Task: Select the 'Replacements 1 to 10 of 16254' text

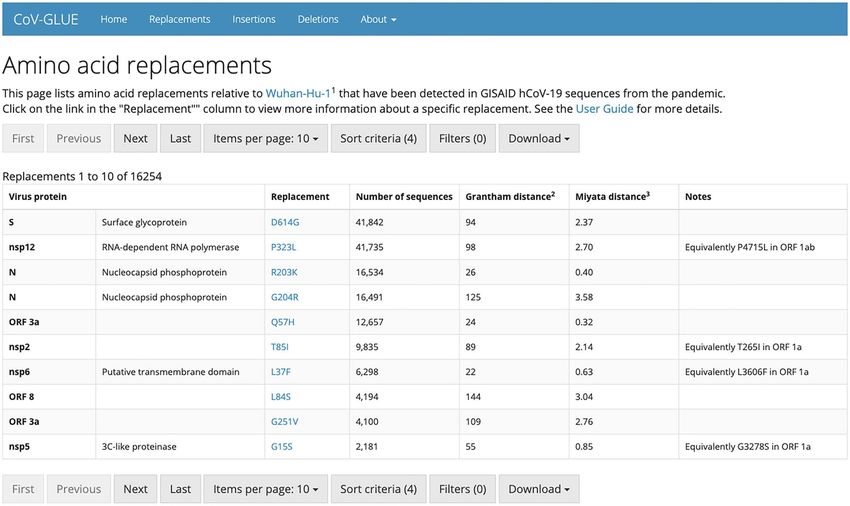Action: 82,176
